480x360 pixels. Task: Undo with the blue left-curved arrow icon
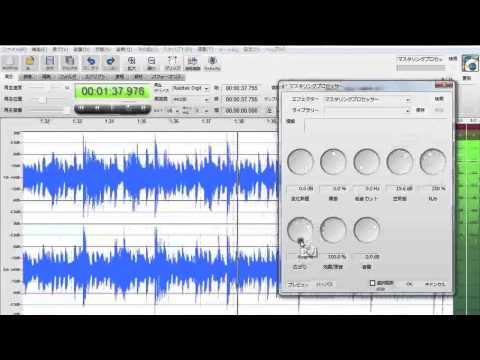(90, 62)
